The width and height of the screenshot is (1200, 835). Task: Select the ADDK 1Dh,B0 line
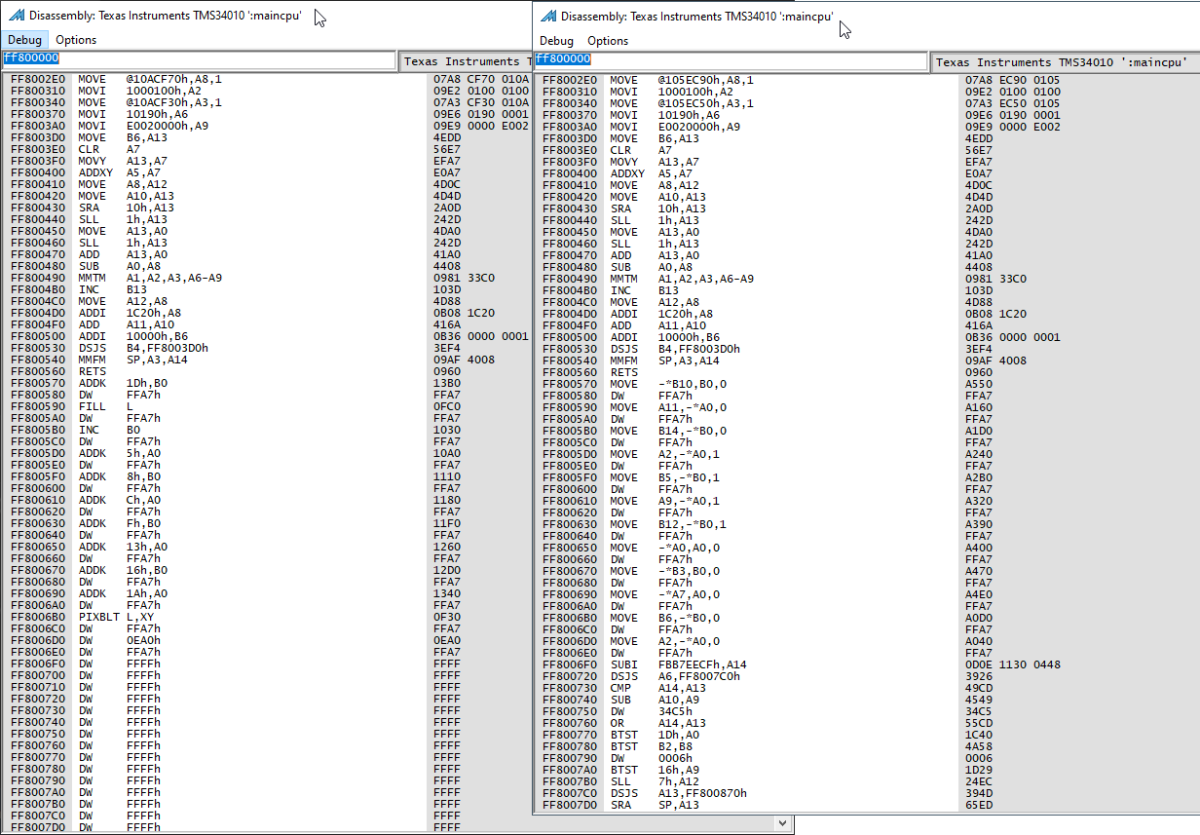pos(125,382)
